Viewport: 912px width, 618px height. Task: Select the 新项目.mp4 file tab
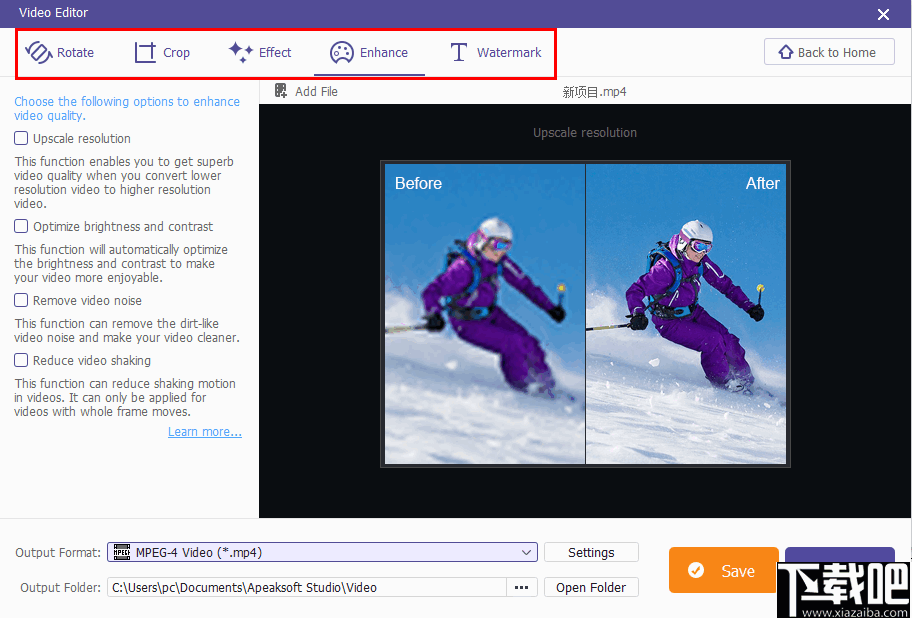(594, 90)
